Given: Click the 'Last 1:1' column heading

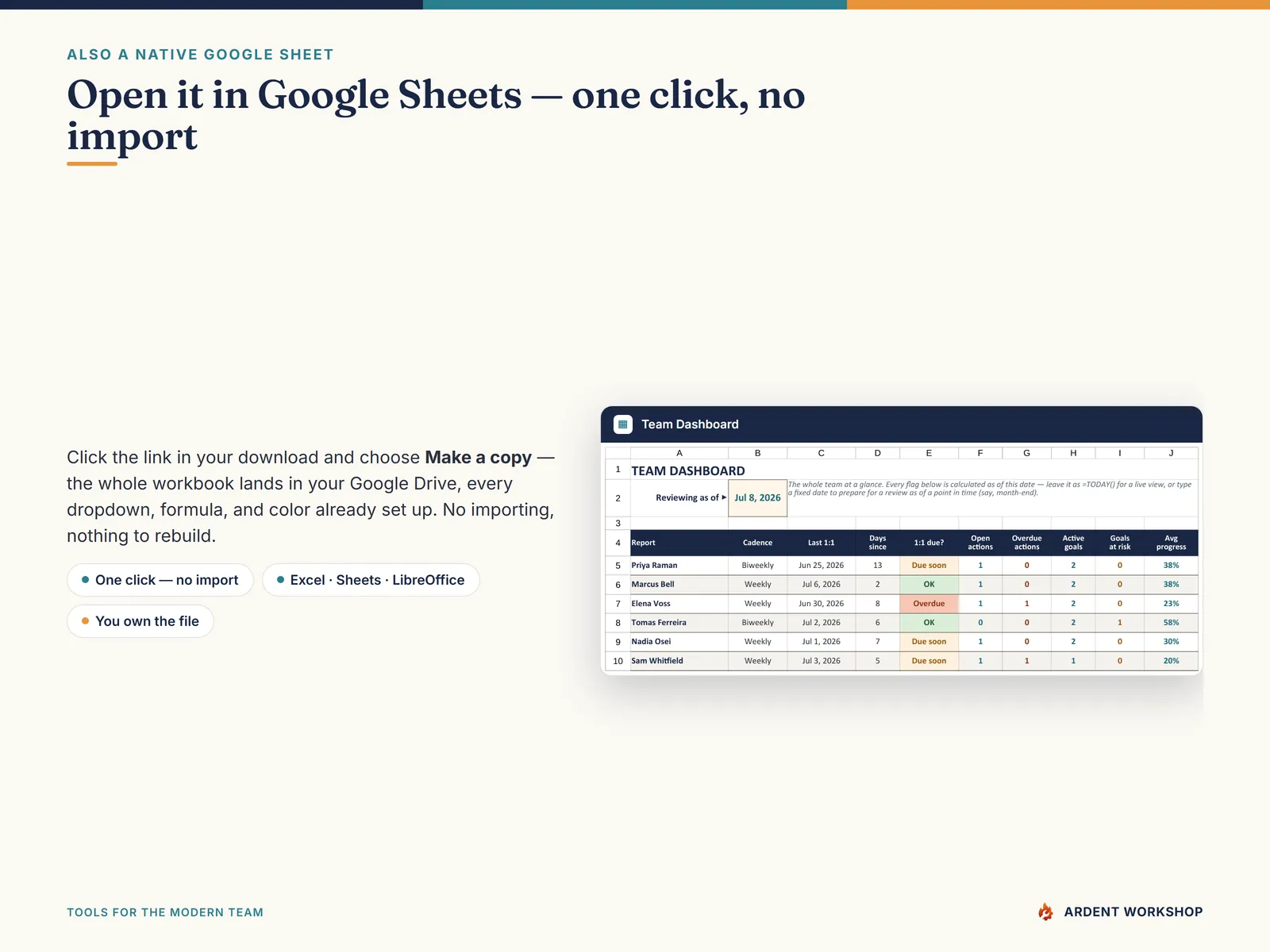Looking at the screenshot, I should coord(821,543).
